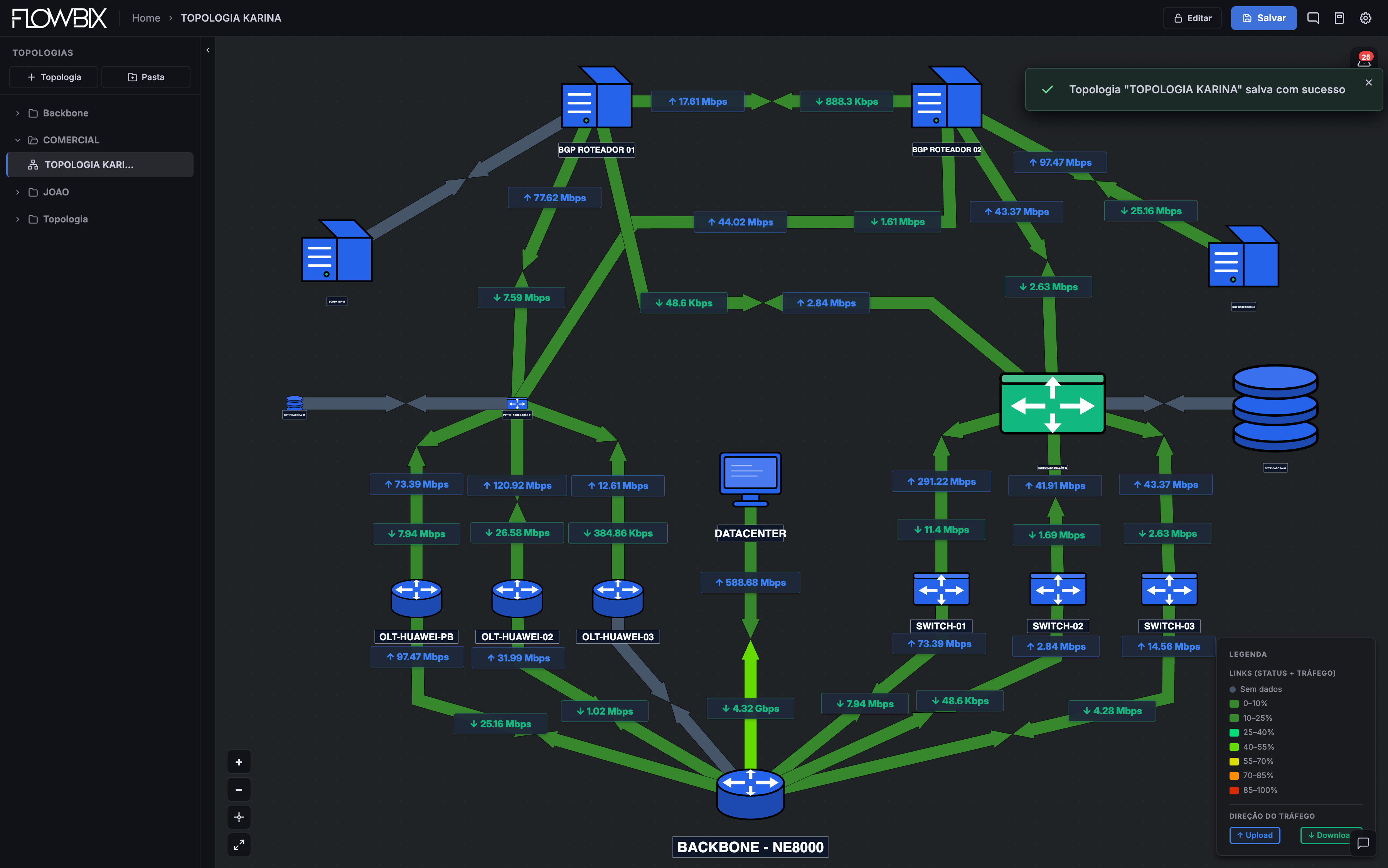1388x868 pixels.
Task: Select the DATACENTER monitor node
Action: coord(750,480)
